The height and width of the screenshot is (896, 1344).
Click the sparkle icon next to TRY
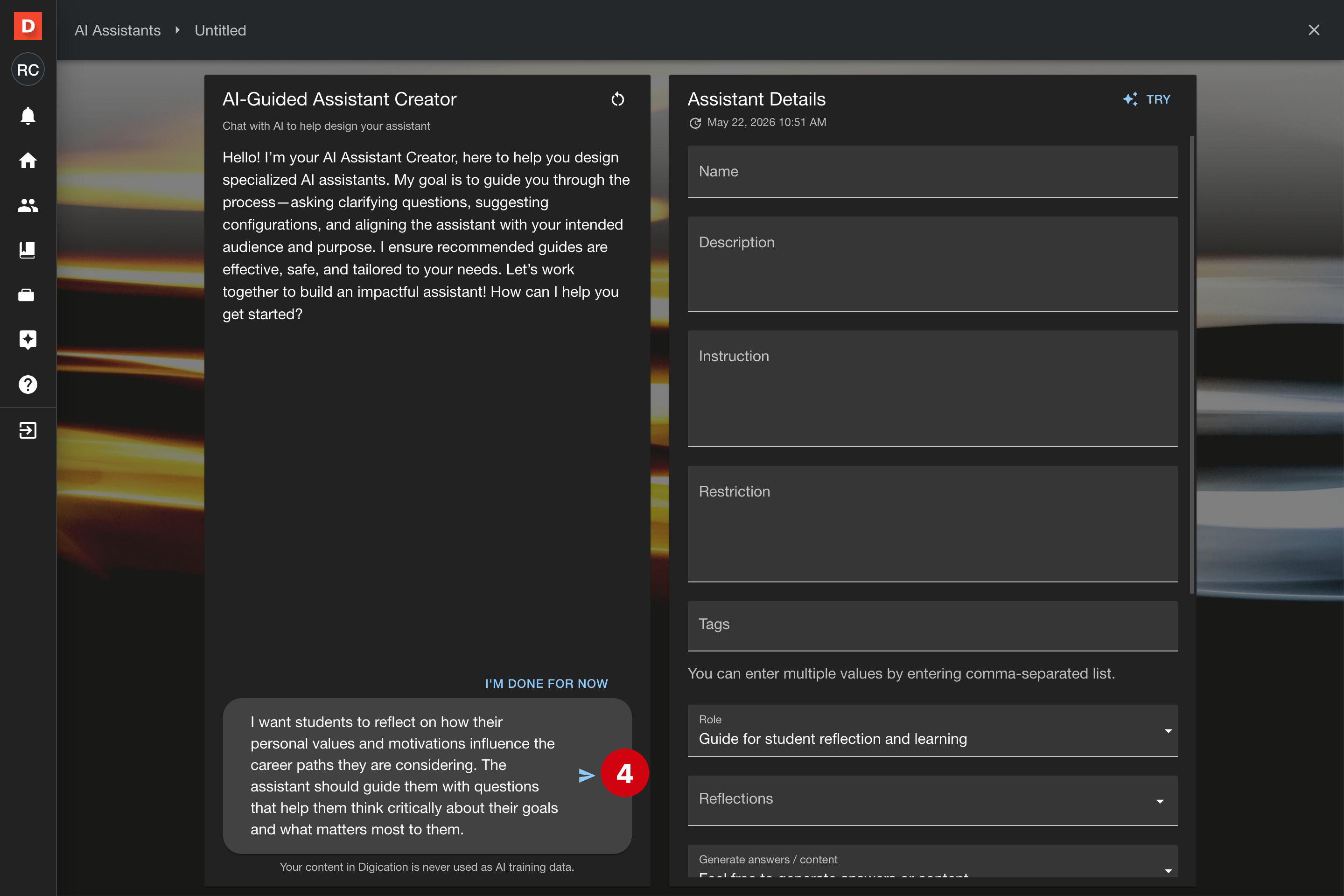pos(1130,99)
